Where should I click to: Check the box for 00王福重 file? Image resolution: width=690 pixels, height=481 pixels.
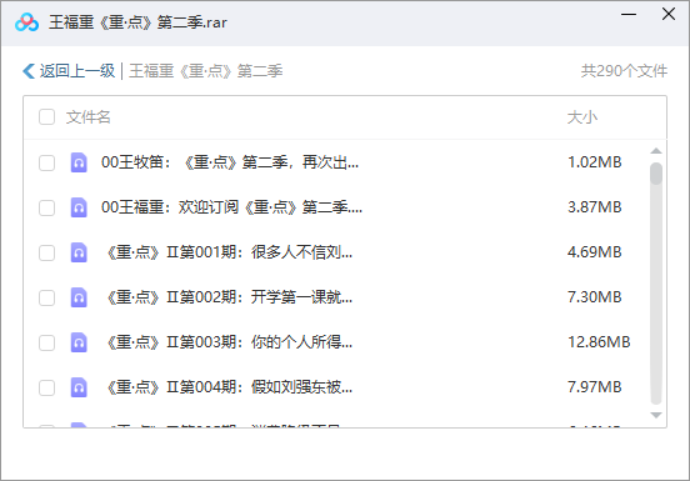click(x=47, y=208)
